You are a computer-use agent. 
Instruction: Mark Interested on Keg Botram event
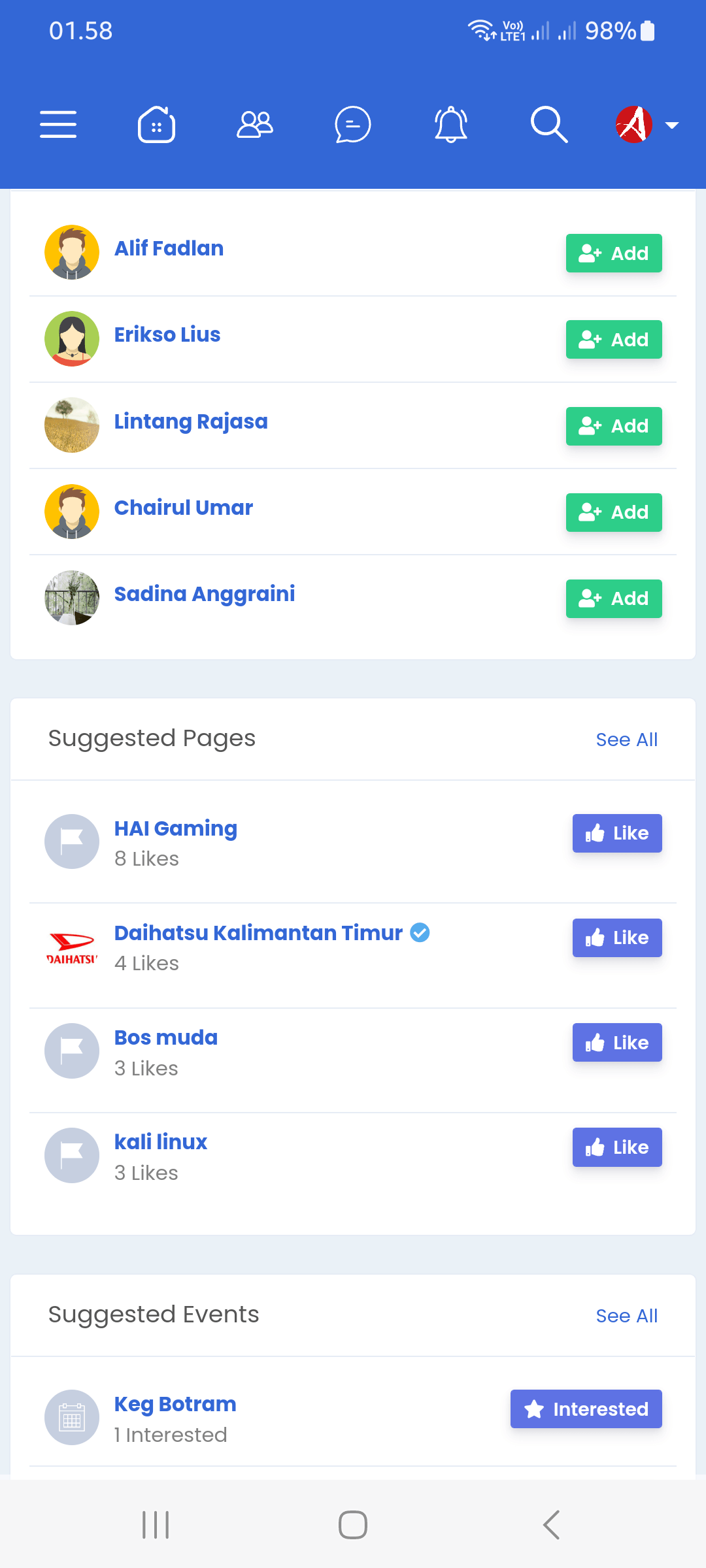click(586, 1409)
